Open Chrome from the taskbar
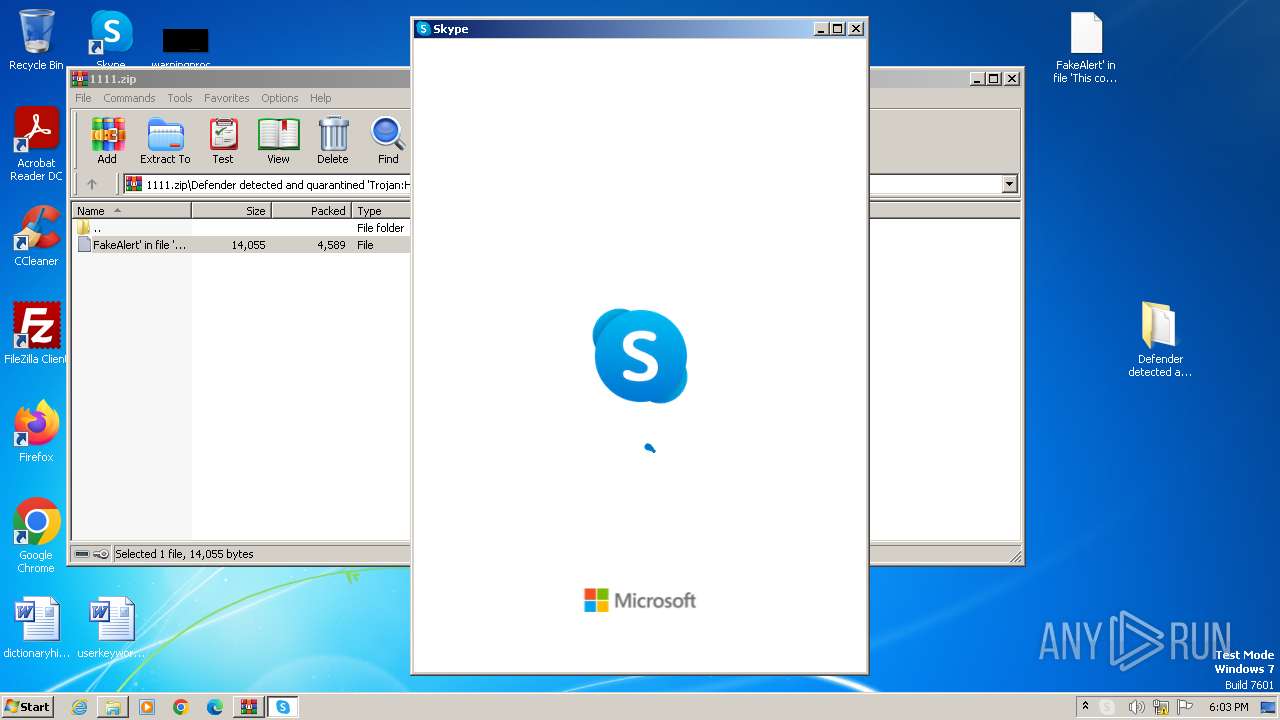 click(x=181, y=707)
